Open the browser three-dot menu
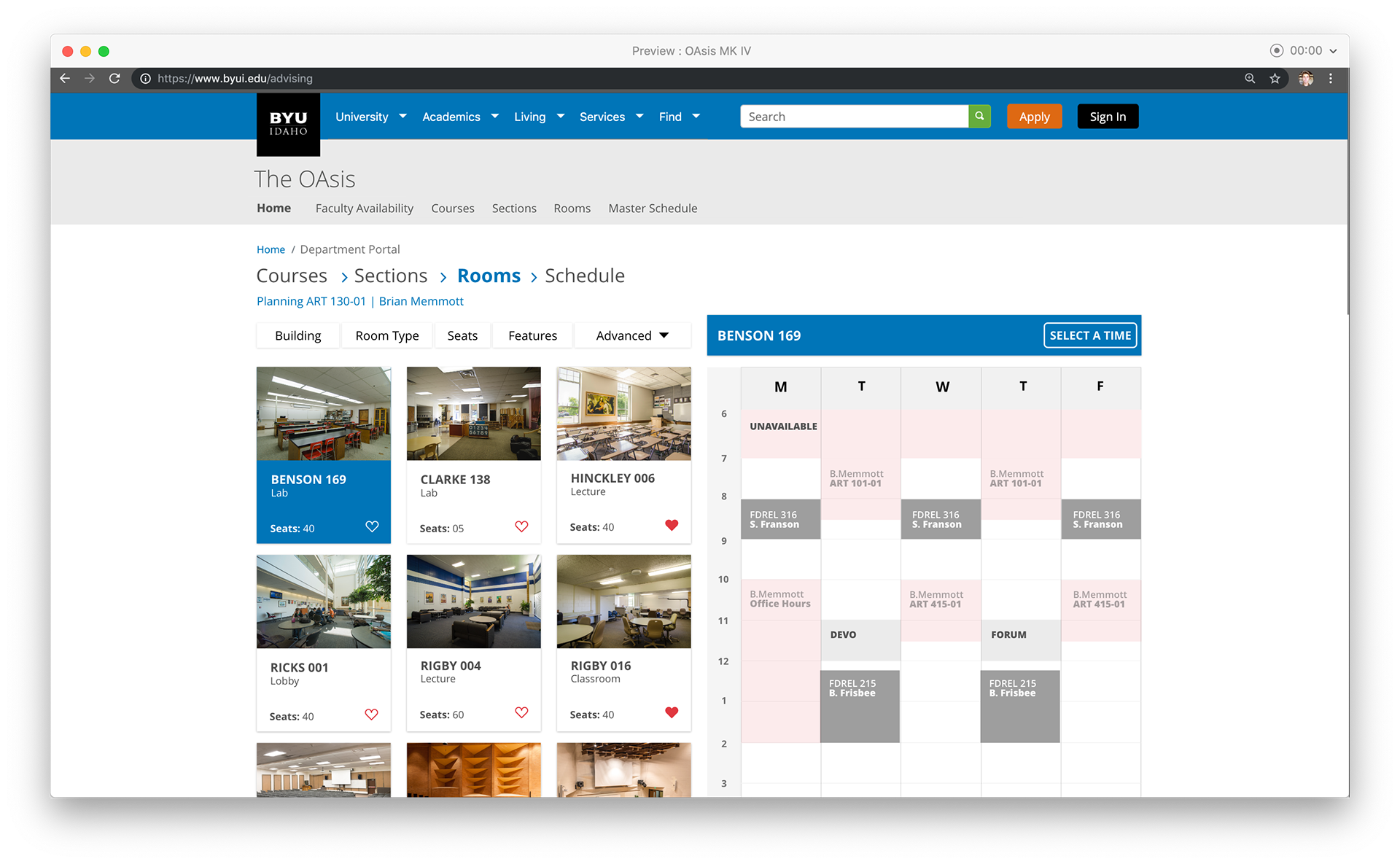Viewport: 1400px width, 864px height. click(x=1331, y=78)
